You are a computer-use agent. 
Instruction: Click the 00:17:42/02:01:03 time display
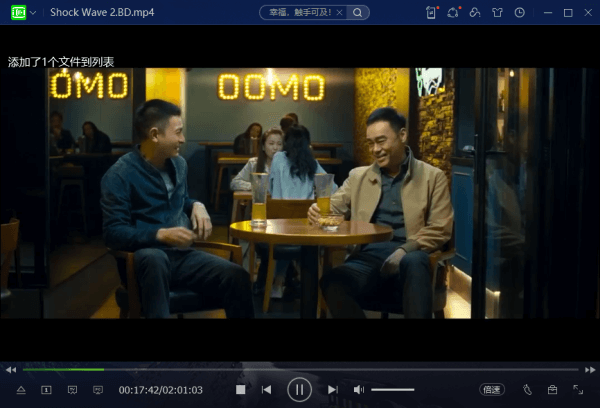161,390
